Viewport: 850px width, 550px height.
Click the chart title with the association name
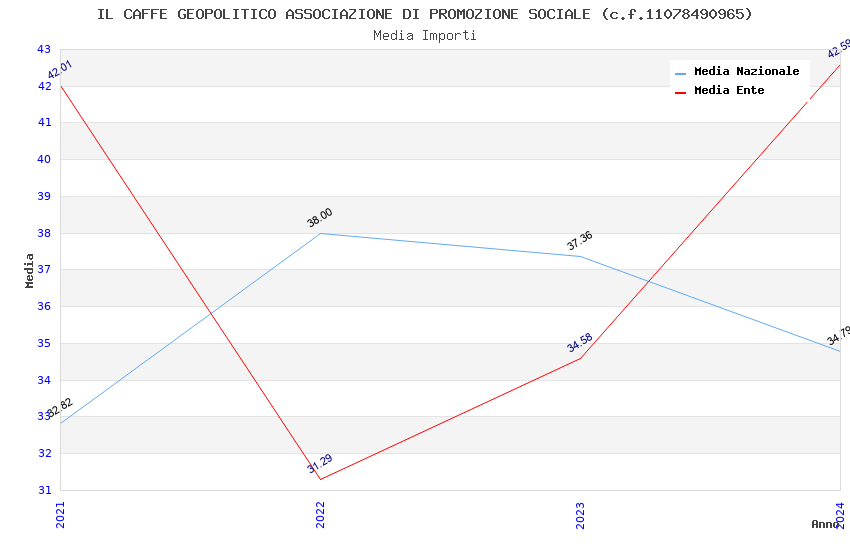point(425,14)
